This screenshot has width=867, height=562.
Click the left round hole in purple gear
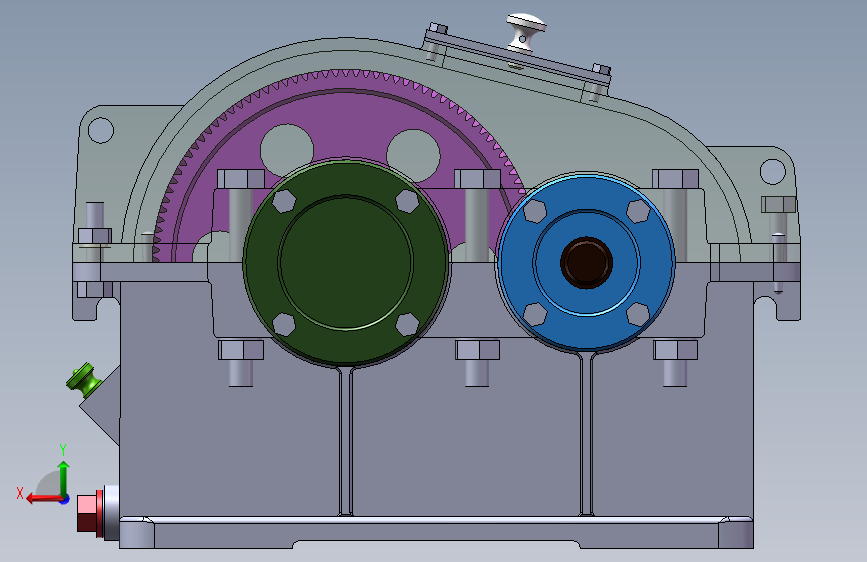tap(287, 150)
